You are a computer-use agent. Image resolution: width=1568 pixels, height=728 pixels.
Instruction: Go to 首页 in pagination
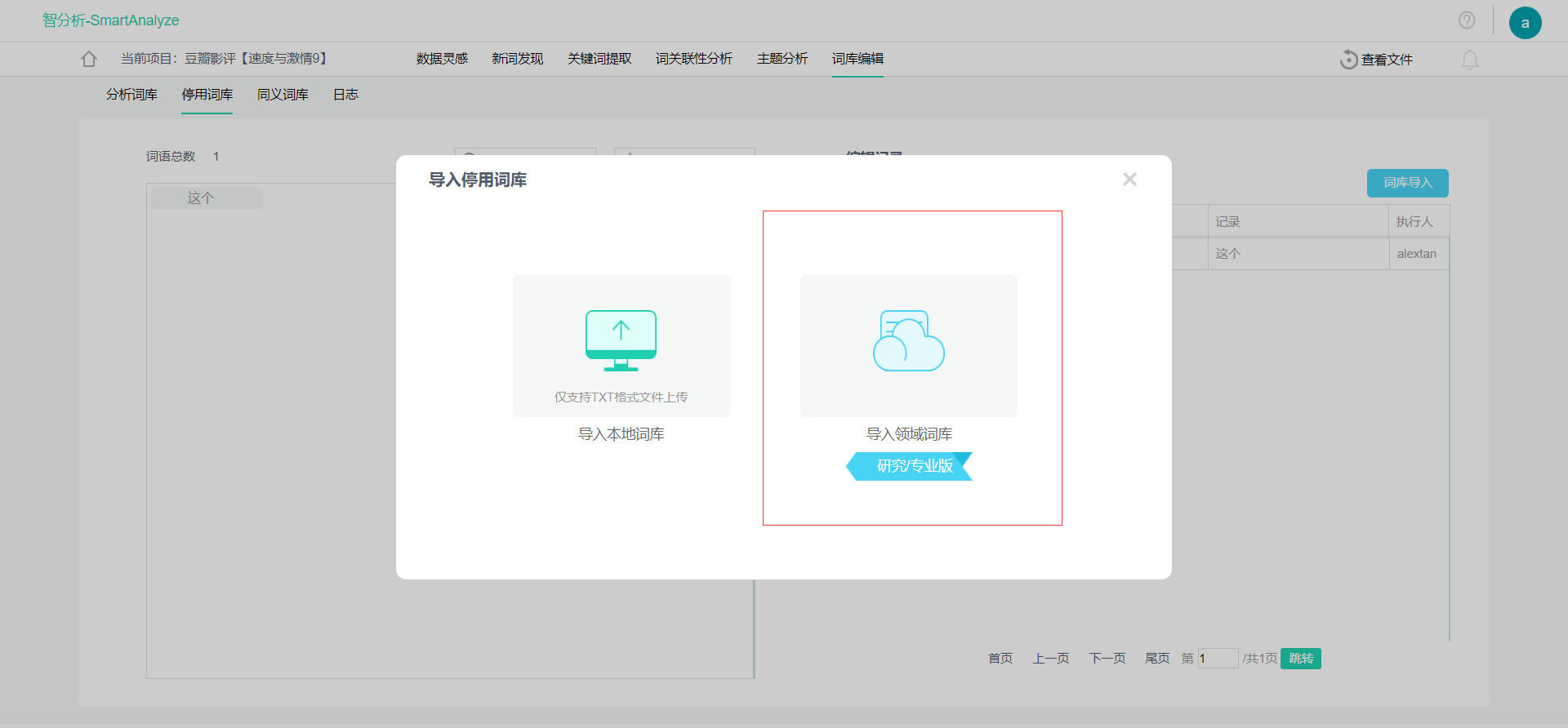[1000, 659]
